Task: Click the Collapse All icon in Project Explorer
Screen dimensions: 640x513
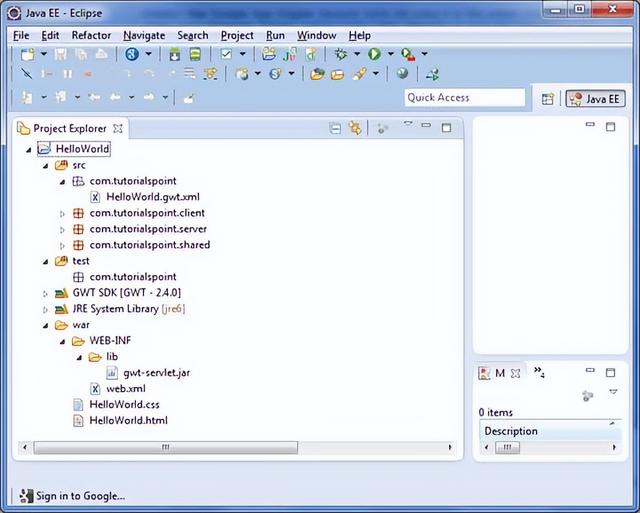Action: pos(335,129)
